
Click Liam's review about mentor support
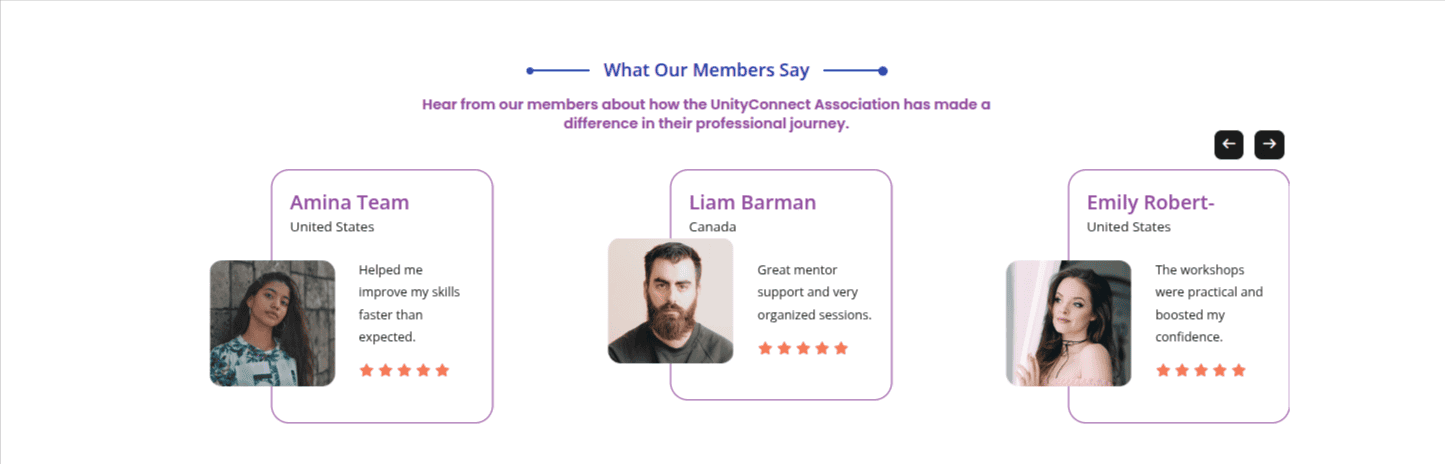[x=814, y=292]
